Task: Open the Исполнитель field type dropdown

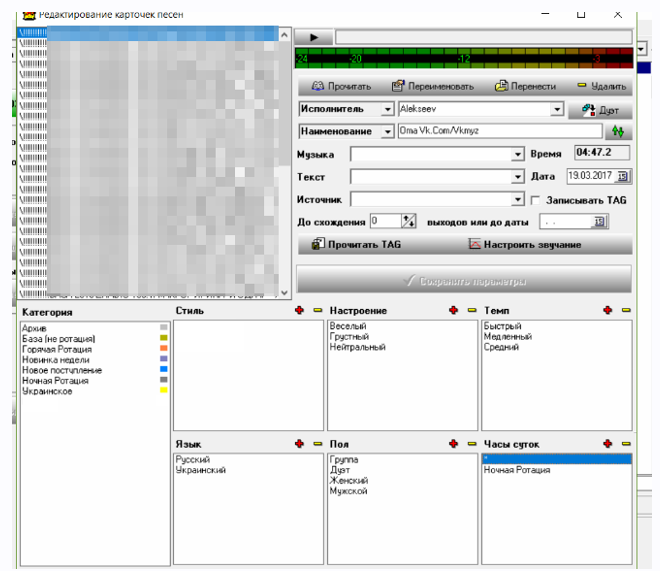Action: click(387, 109)
